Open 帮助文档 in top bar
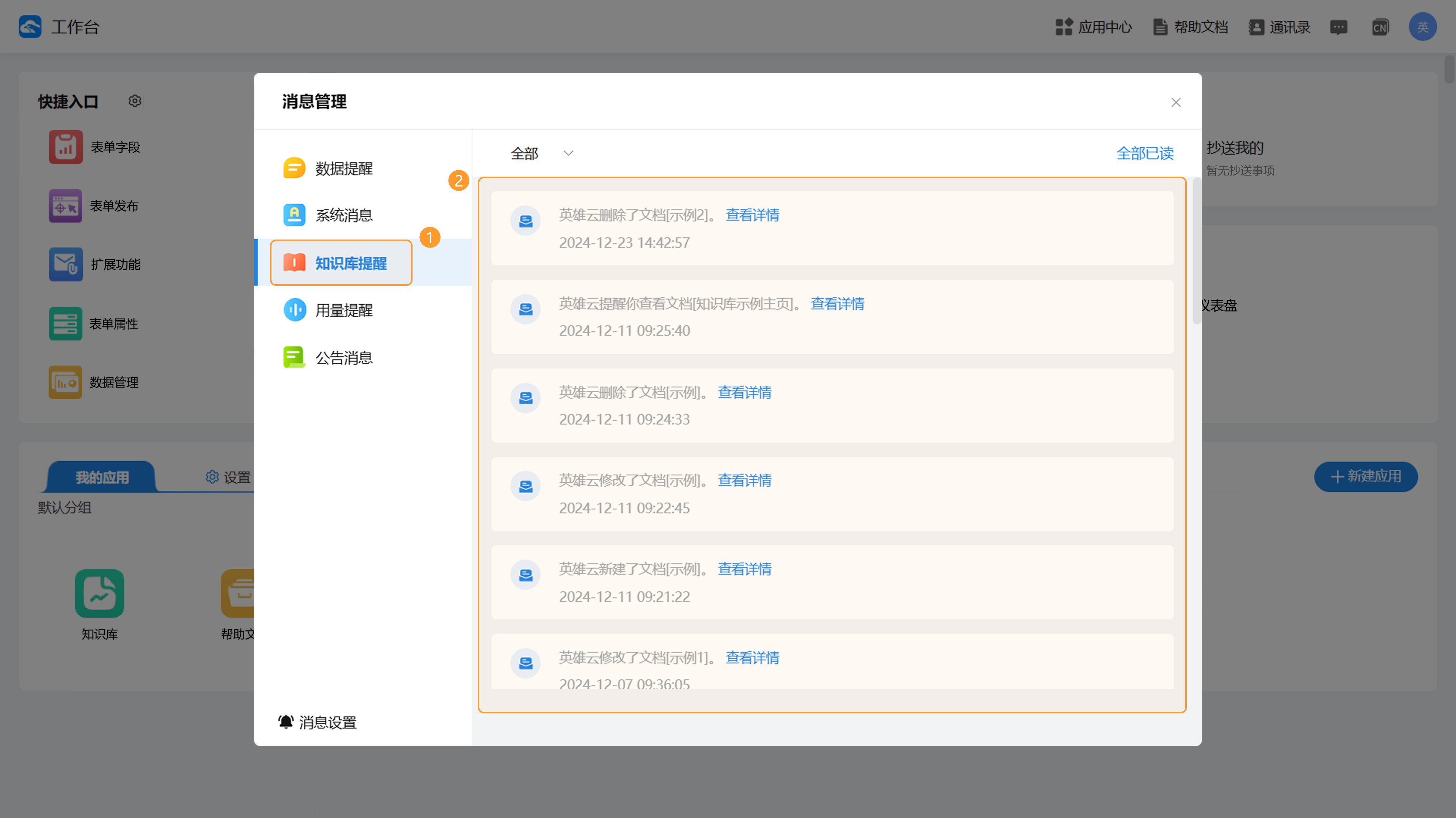This screenshot has height=818, width=1456. click(x=1190, y=27)
